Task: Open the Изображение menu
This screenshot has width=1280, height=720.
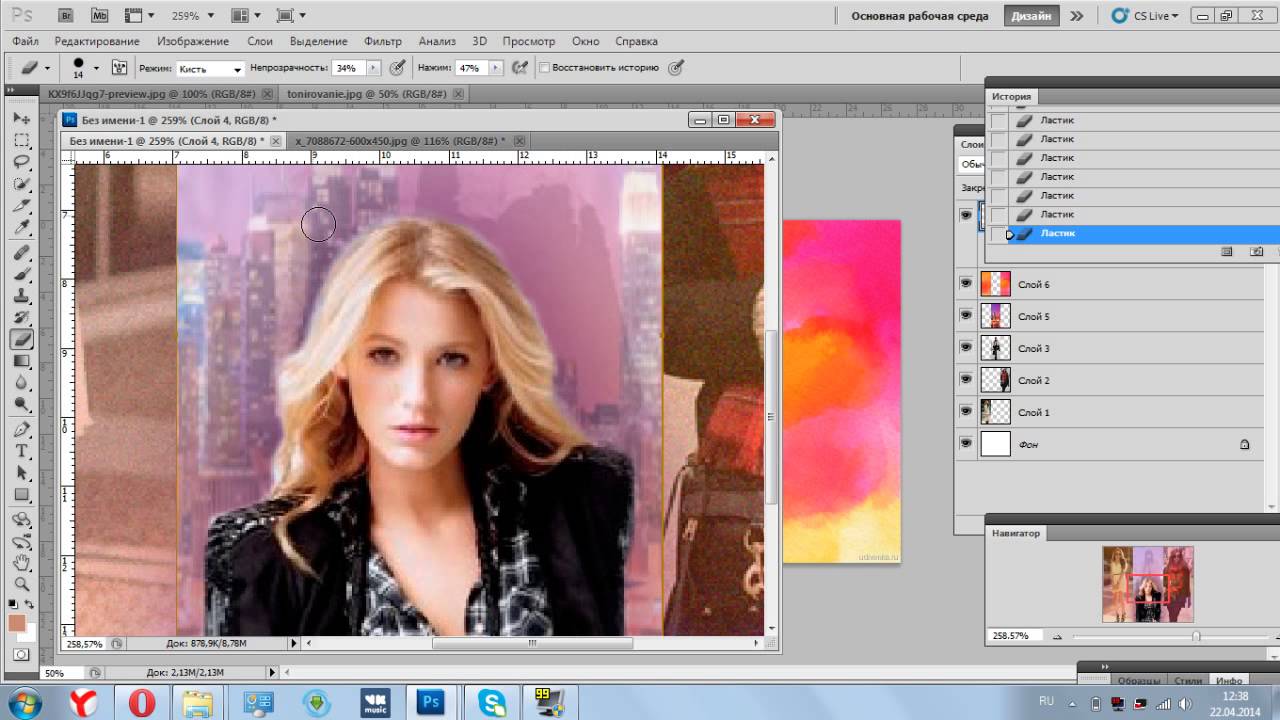Action: [193, 41]
